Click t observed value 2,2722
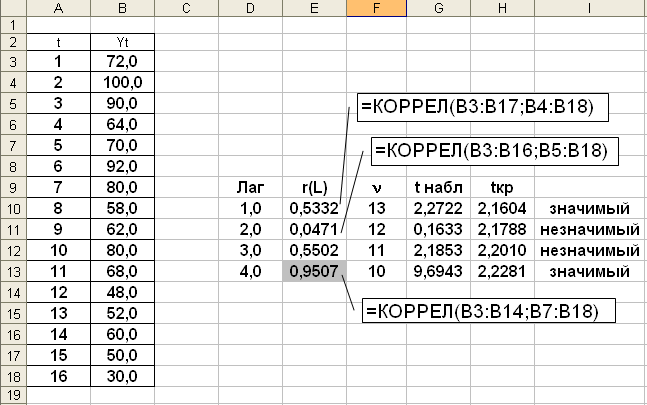 click(x=438, y=209)
